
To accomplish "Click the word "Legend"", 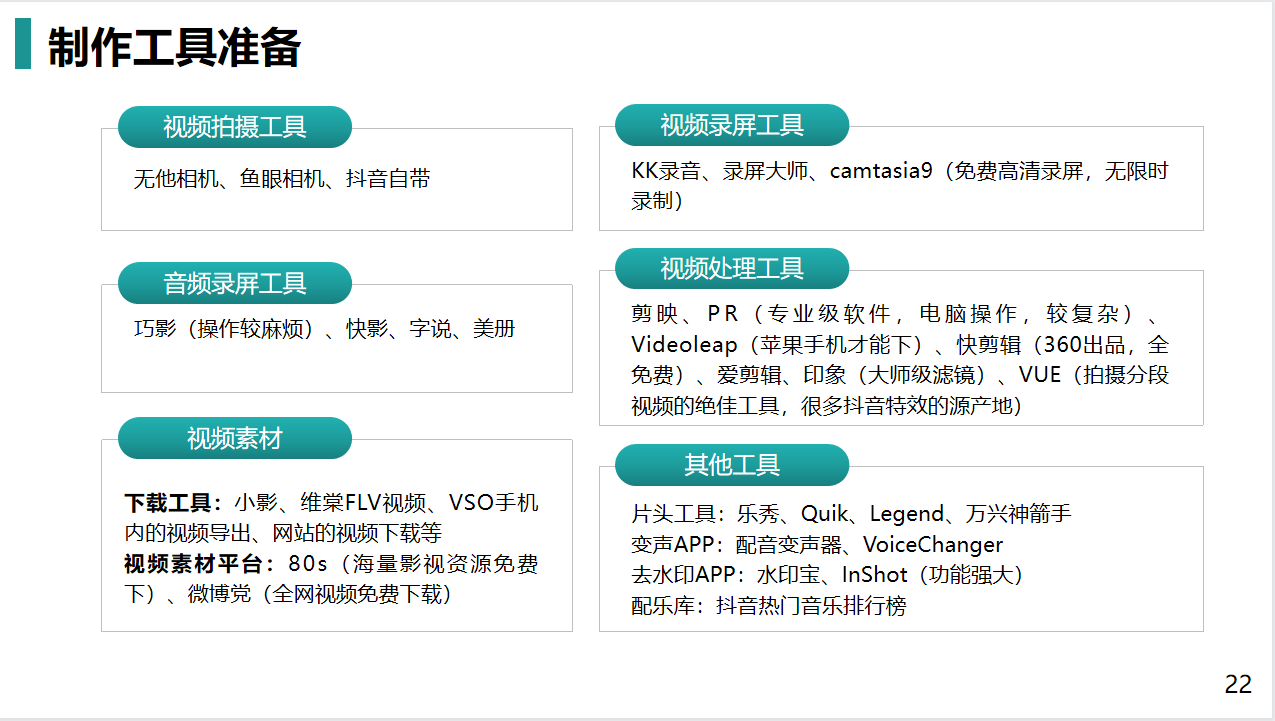I will tap(907, 514).
